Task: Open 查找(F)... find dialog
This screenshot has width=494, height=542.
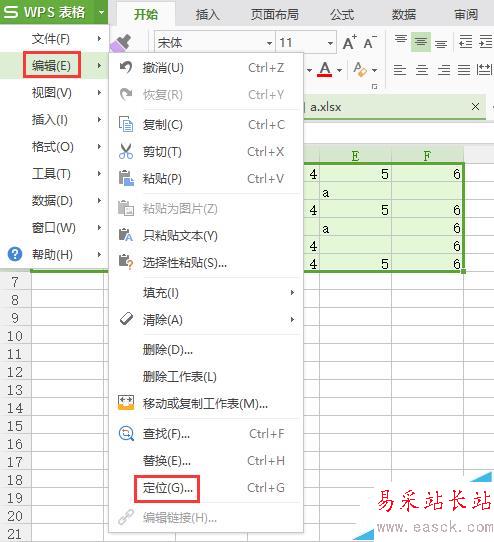Action: pos(206,433)
